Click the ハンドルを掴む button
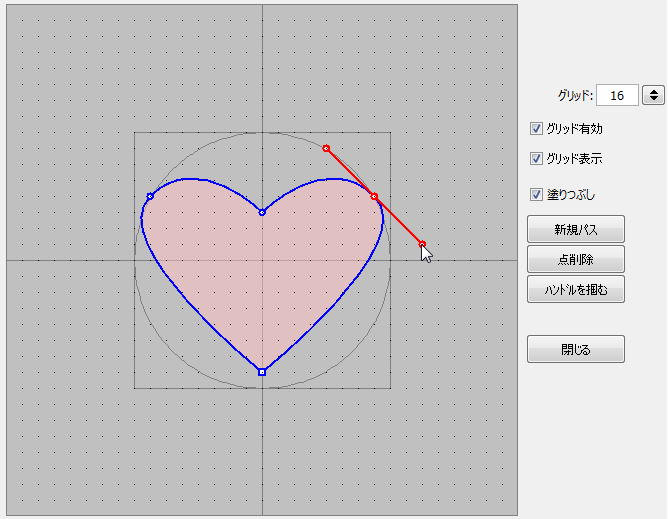Image resolution: width=668 pixels, height=519 pixels. pyautogui.click(x=576, y=289)
